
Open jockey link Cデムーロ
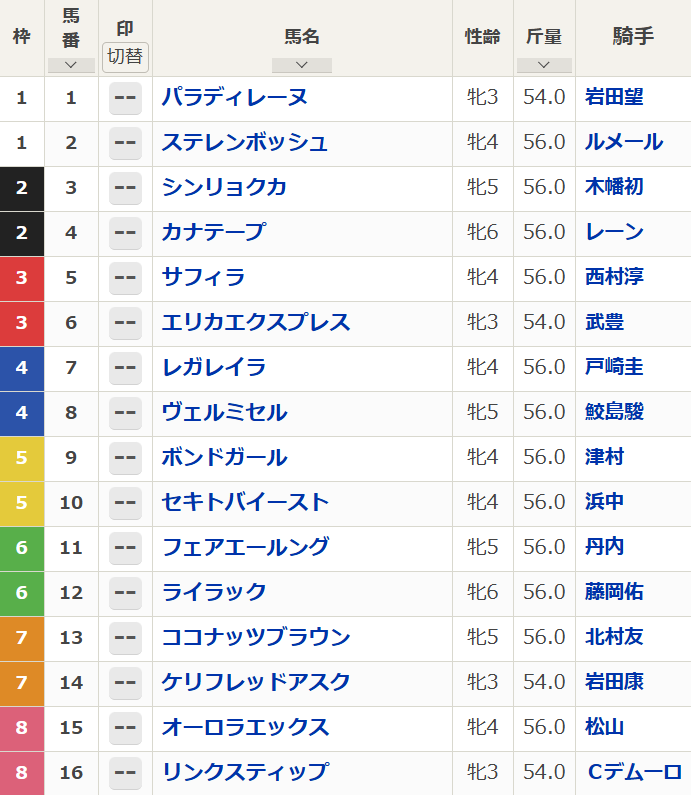(x=635, y=772)
